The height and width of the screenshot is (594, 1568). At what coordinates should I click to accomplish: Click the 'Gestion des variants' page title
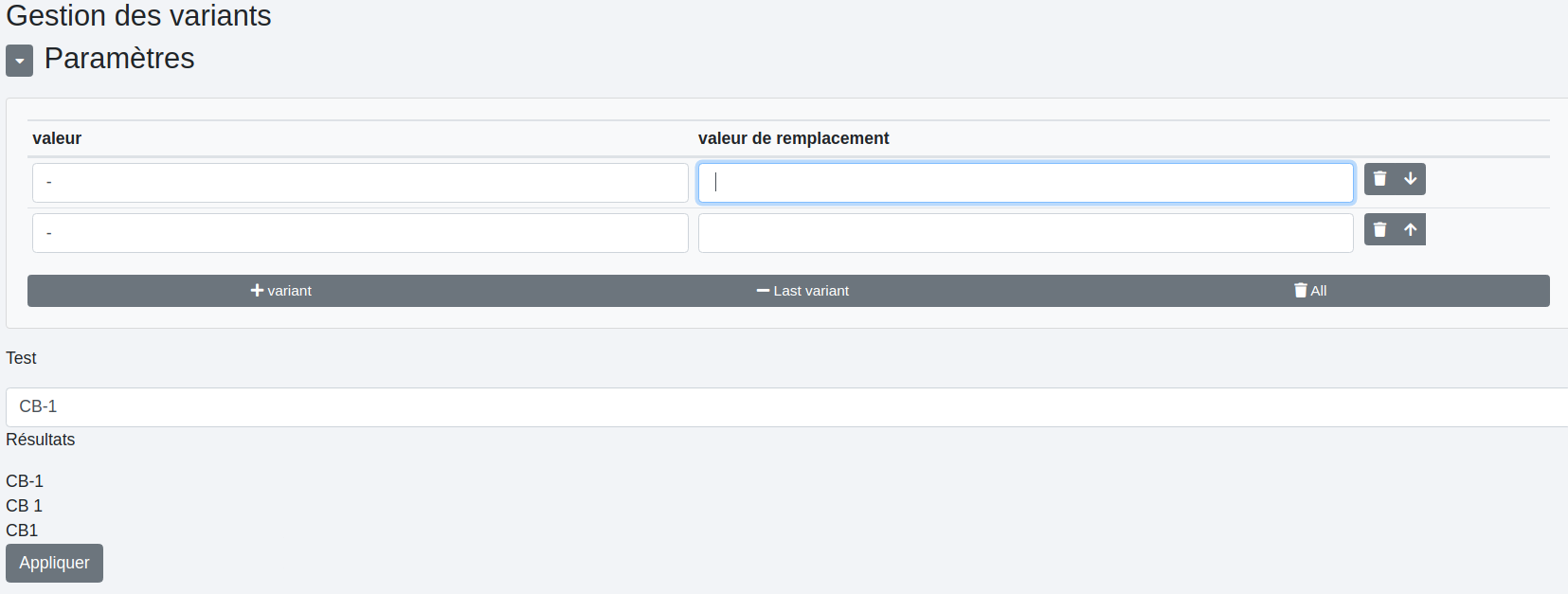138,16
